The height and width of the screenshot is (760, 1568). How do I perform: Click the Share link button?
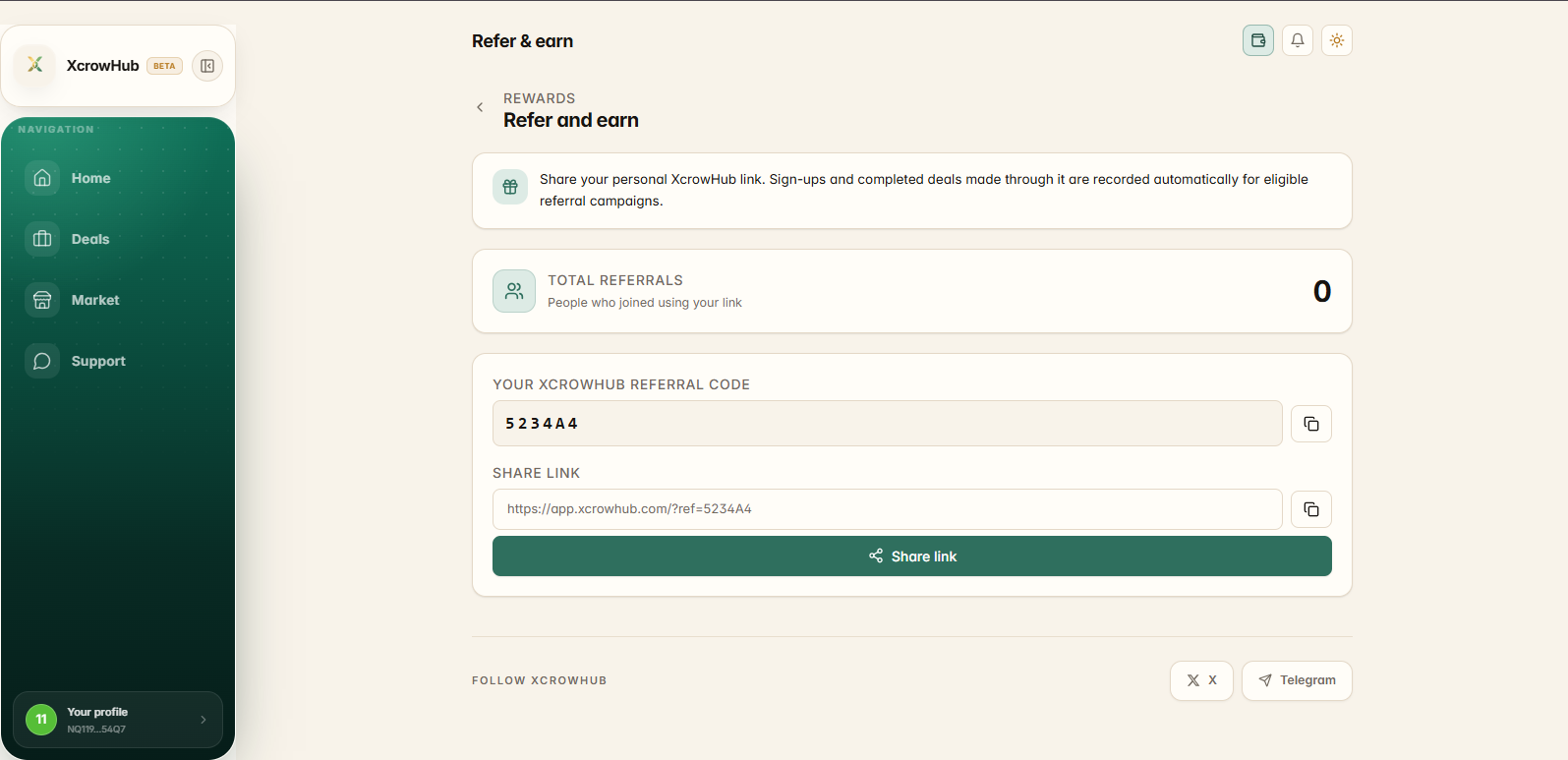912,556
